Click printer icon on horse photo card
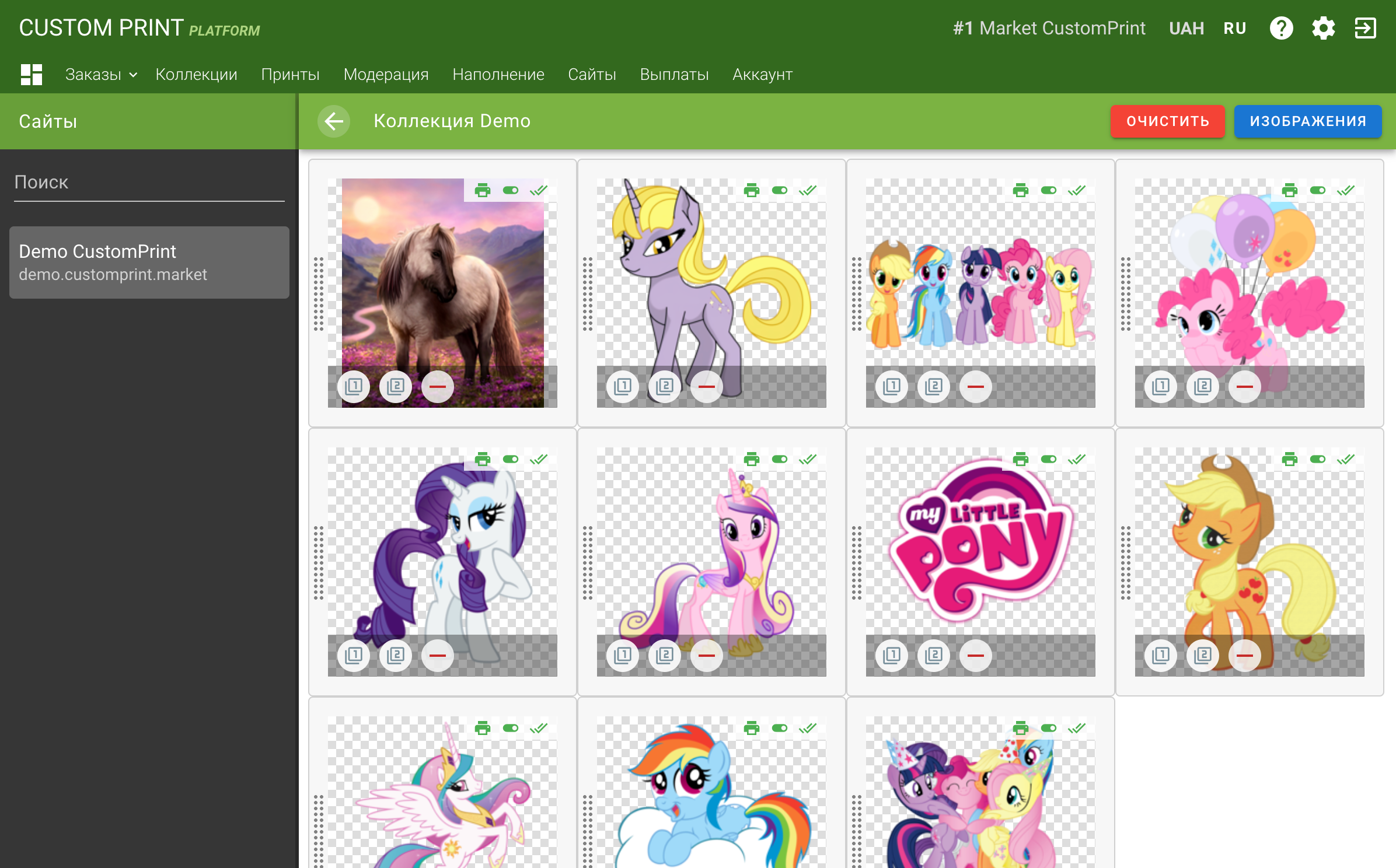1396x868 pixels. click(x=483, y=190)
